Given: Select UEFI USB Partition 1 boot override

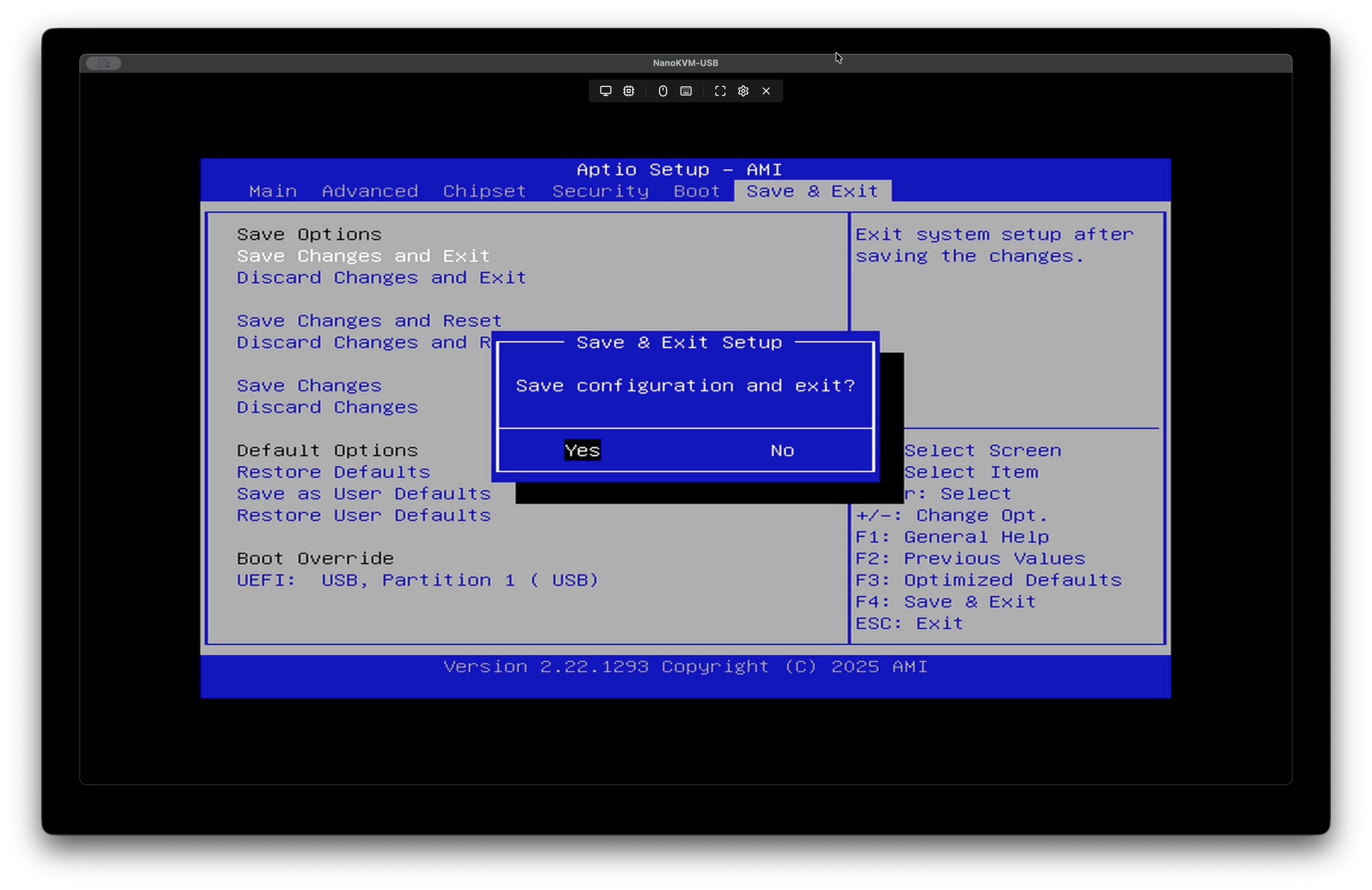Looking at the screenshot, I should [417, 580].
